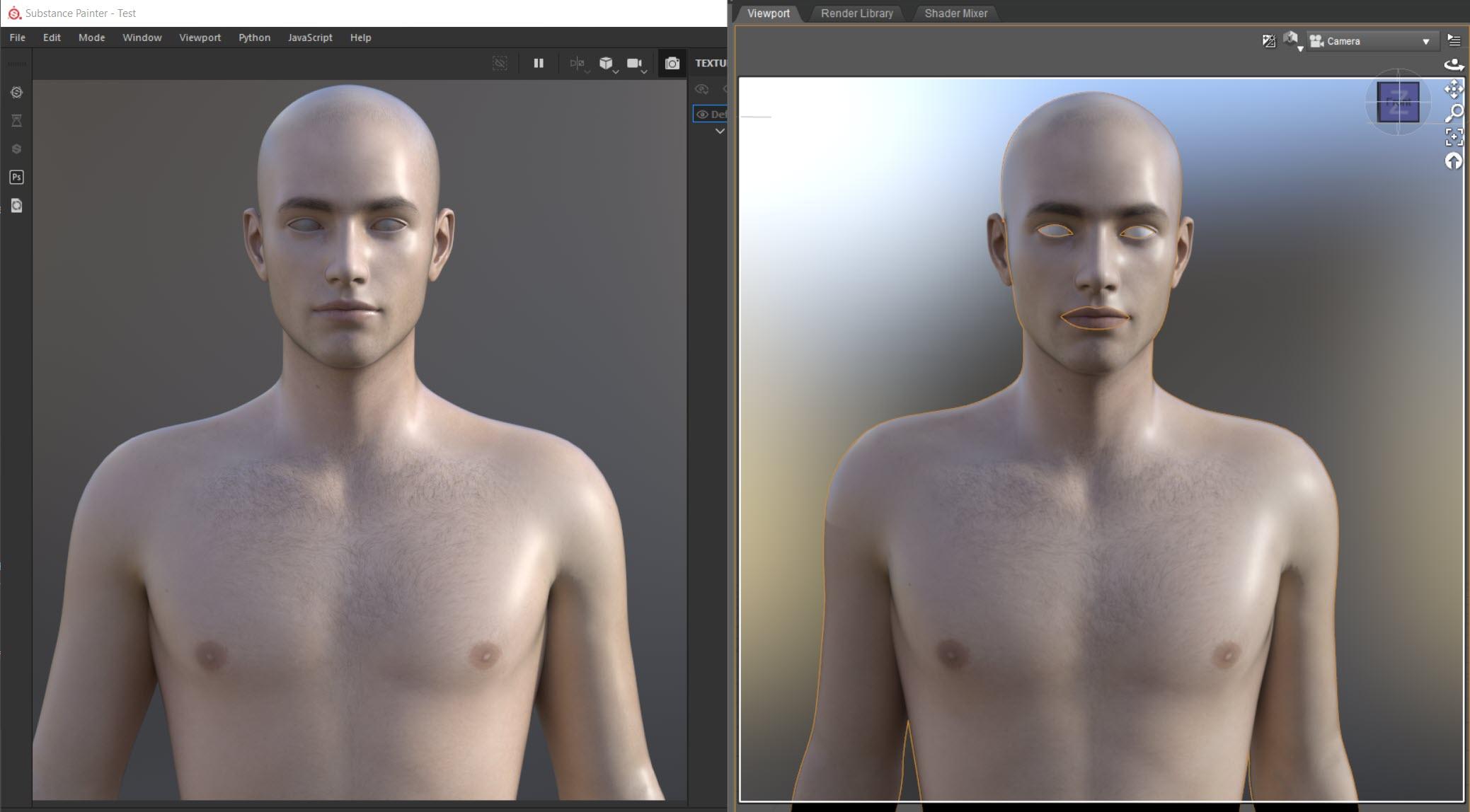Open the Python menu
Image resolution: width=1470 pixels, height=812 pixels.
click(254, 37)
